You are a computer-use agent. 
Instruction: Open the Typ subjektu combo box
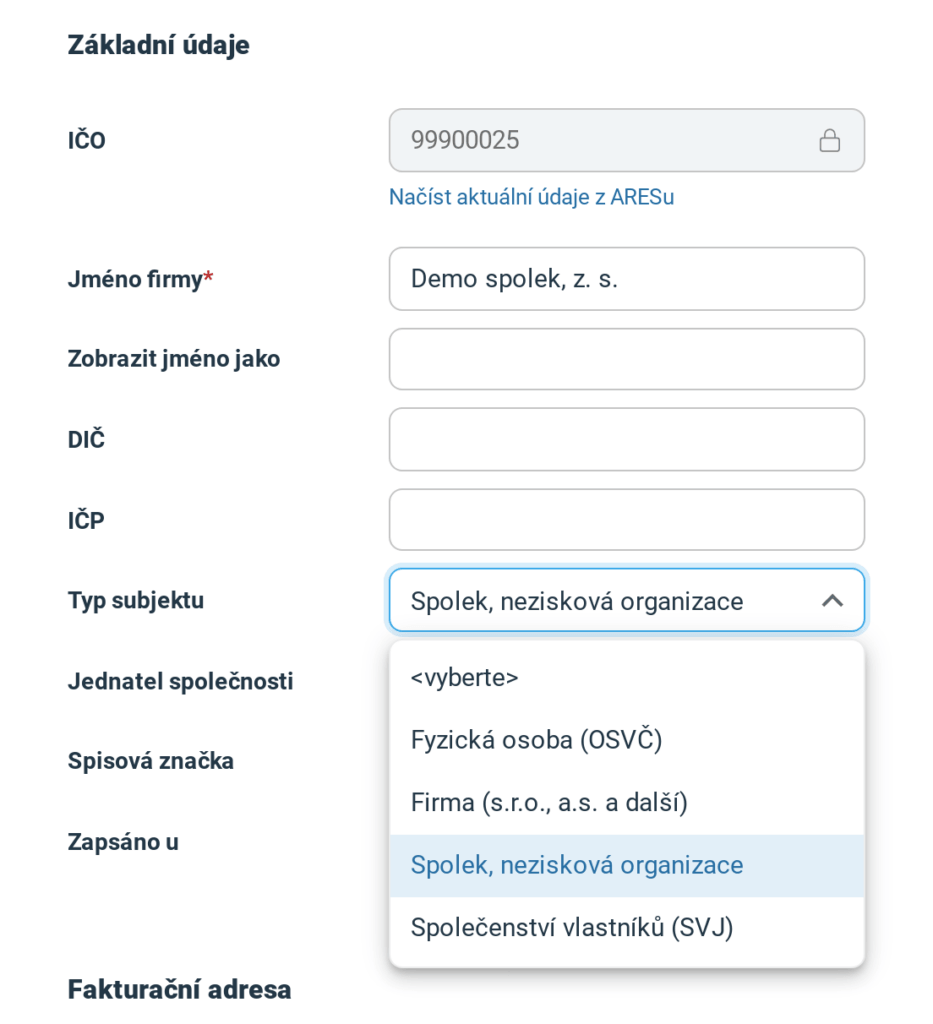point(627,600)
